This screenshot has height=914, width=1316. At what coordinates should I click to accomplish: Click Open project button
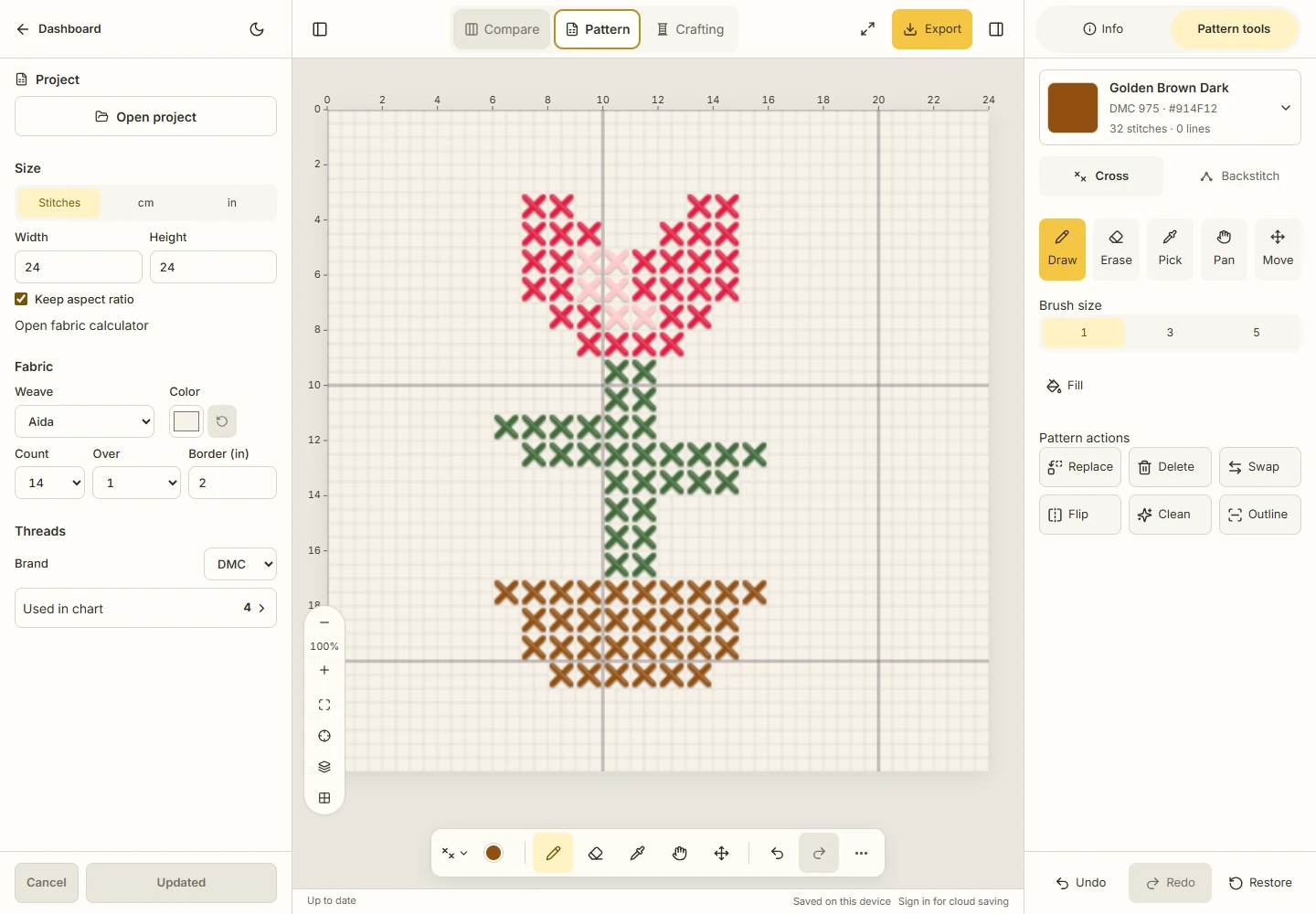pyautogui.click(x=145, y=116)
